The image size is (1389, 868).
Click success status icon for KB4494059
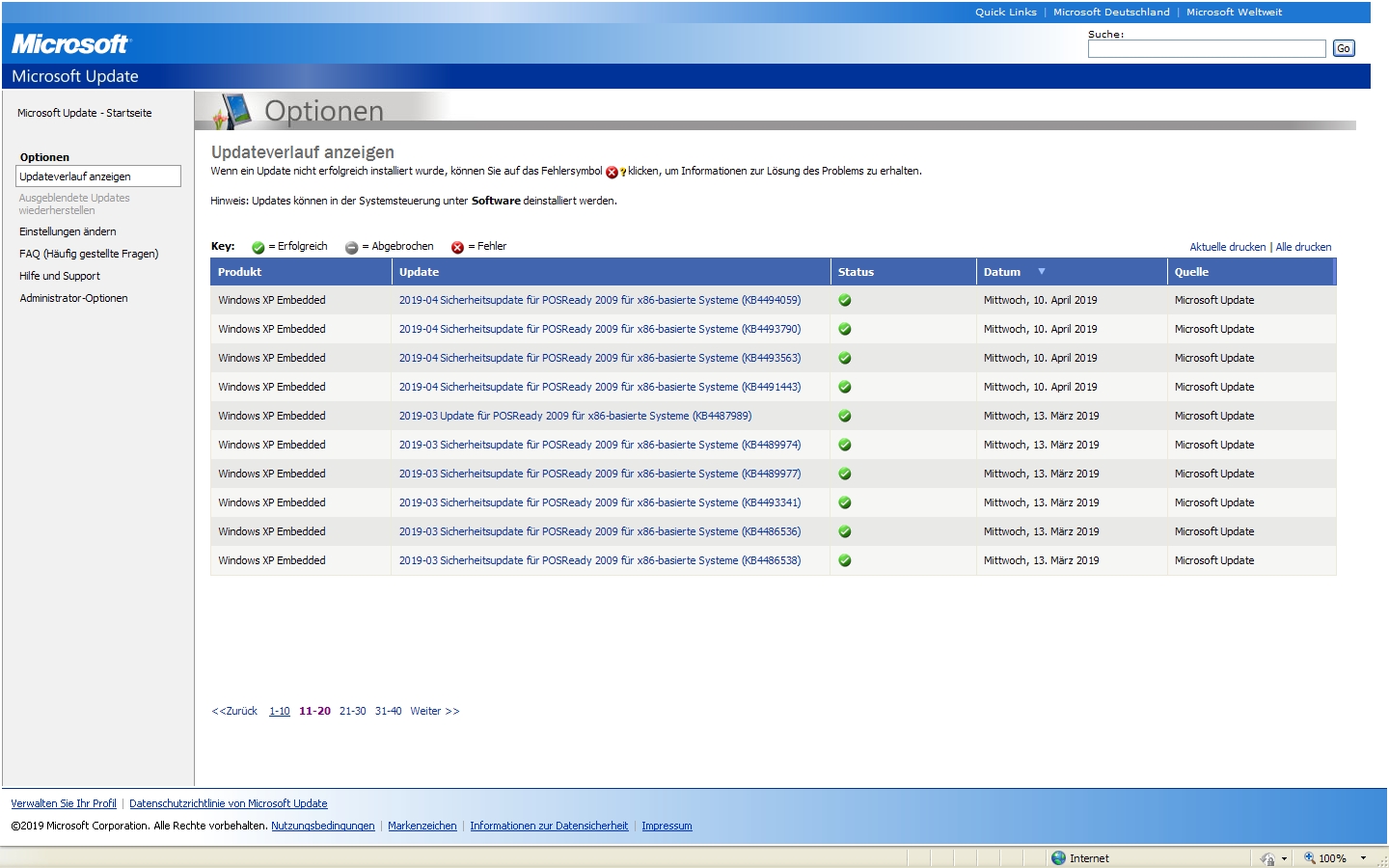click(x=845, y=300)
